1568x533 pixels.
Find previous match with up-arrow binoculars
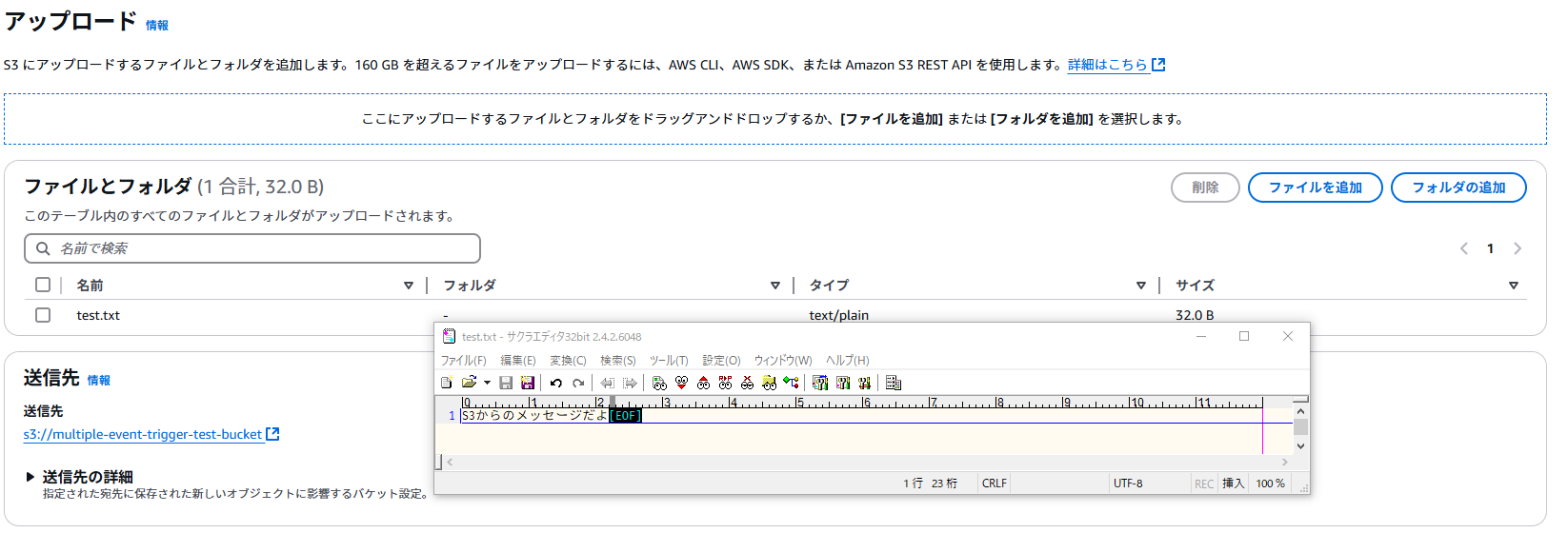point(703,383)
